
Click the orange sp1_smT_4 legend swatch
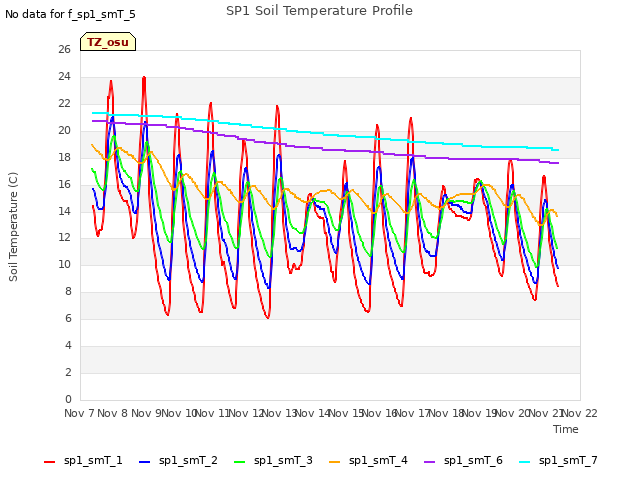click(x=334, y=462)
